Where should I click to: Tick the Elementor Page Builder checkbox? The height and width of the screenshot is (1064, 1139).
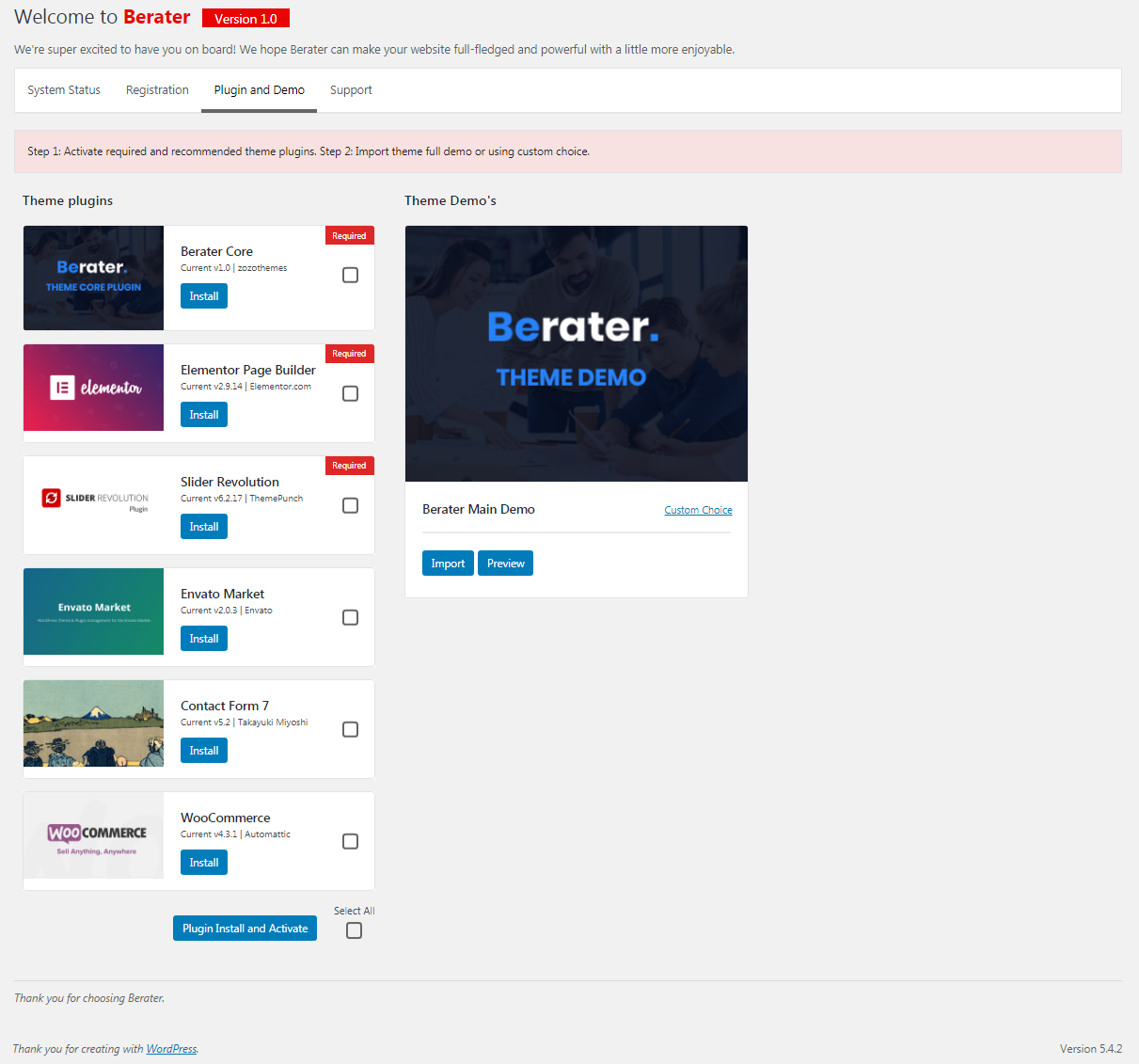click(x=350, y=394)
